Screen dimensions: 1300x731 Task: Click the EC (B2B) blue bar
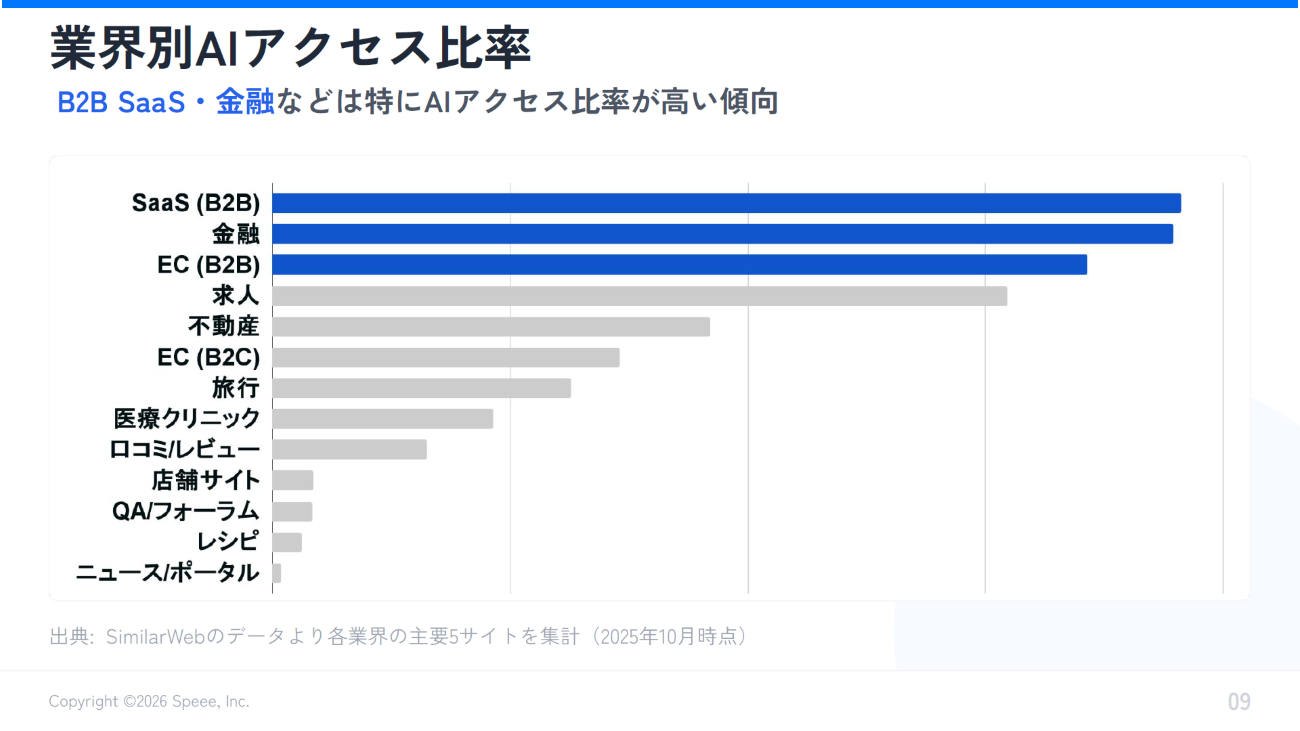pos(679,265)
